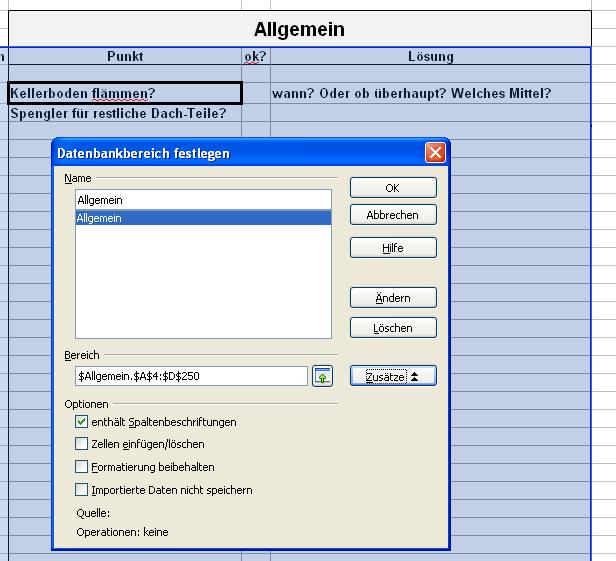
Task: Open Hilfe for this dialog
Action: point(393,248)
